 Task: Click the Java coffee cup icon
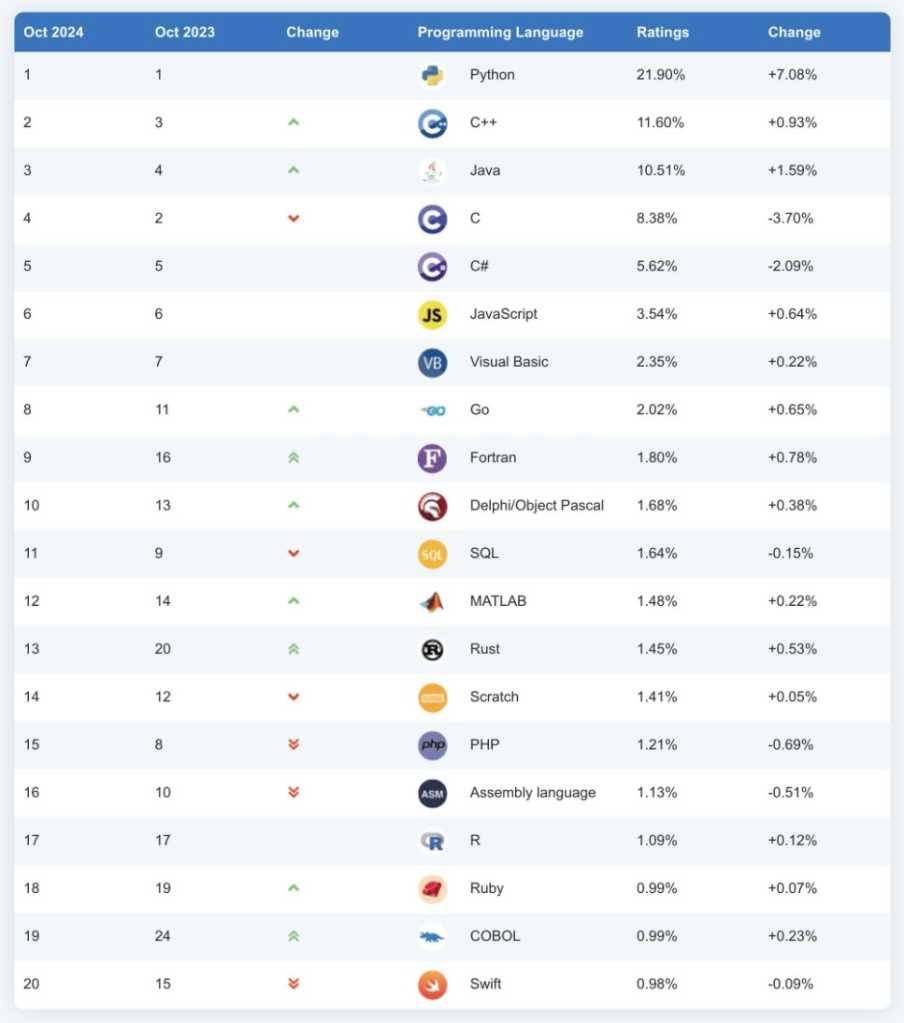pyautogui.click(x=432, y=171)
